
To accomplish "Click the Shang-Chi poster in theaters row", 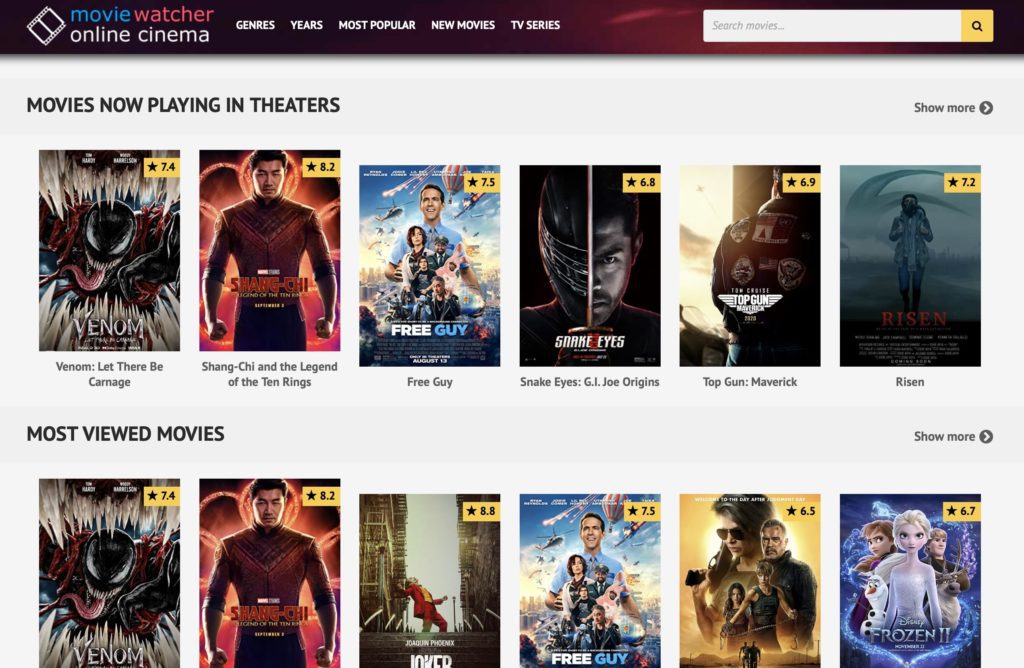I will coord(270,251).
